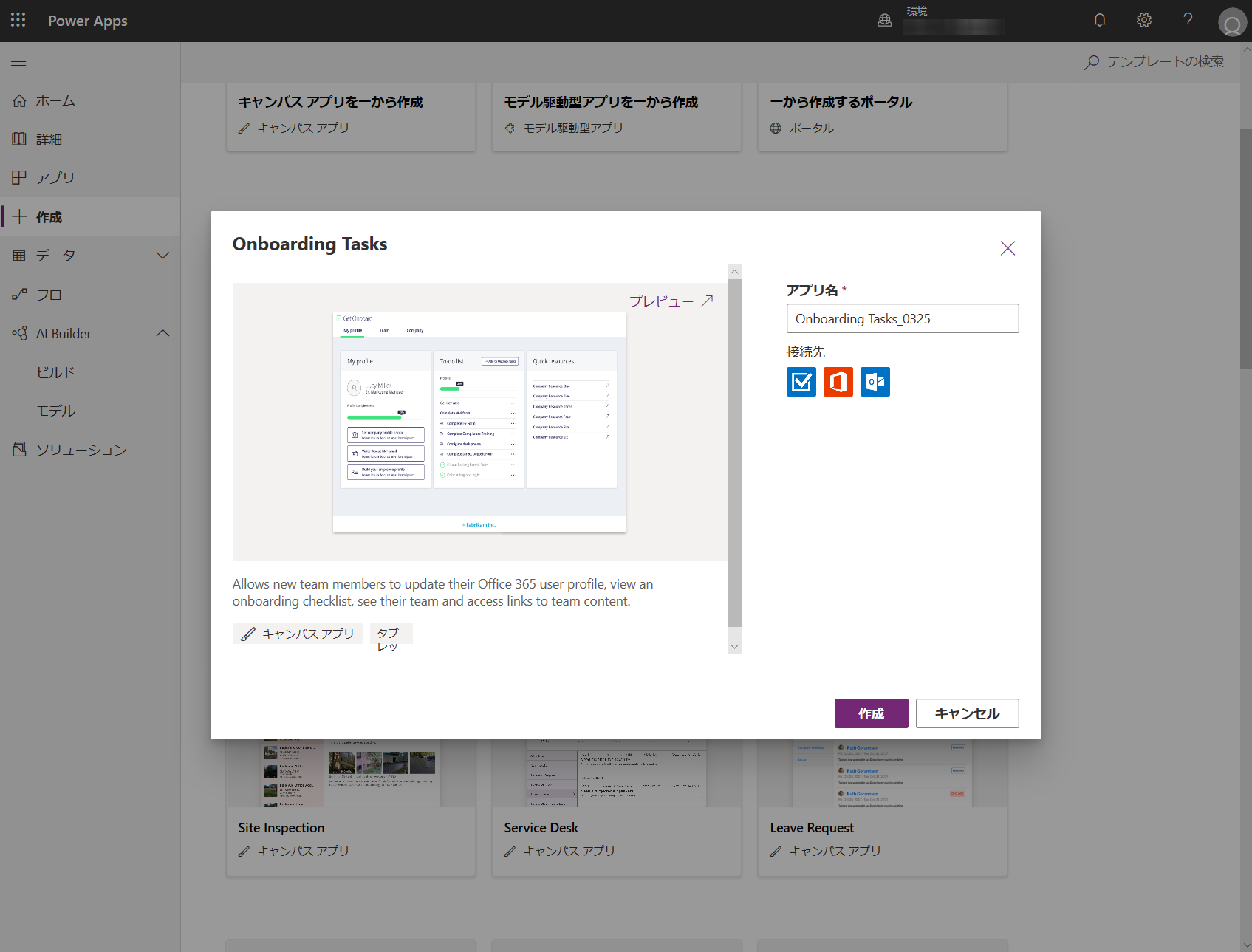Open the Leave Request template card
Image resolution: width=1252 pixels, height=952 pixels.
pyautogui.click(x=883, y=808)
